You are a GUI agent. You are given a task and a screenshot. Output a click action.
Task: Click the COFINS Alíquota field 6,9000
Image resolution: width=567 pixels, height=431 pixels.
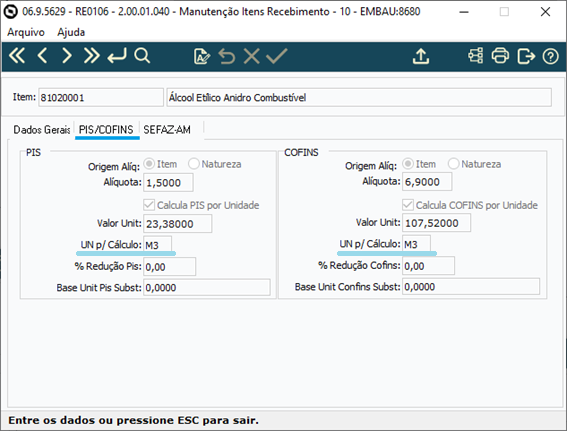point(427,182)
